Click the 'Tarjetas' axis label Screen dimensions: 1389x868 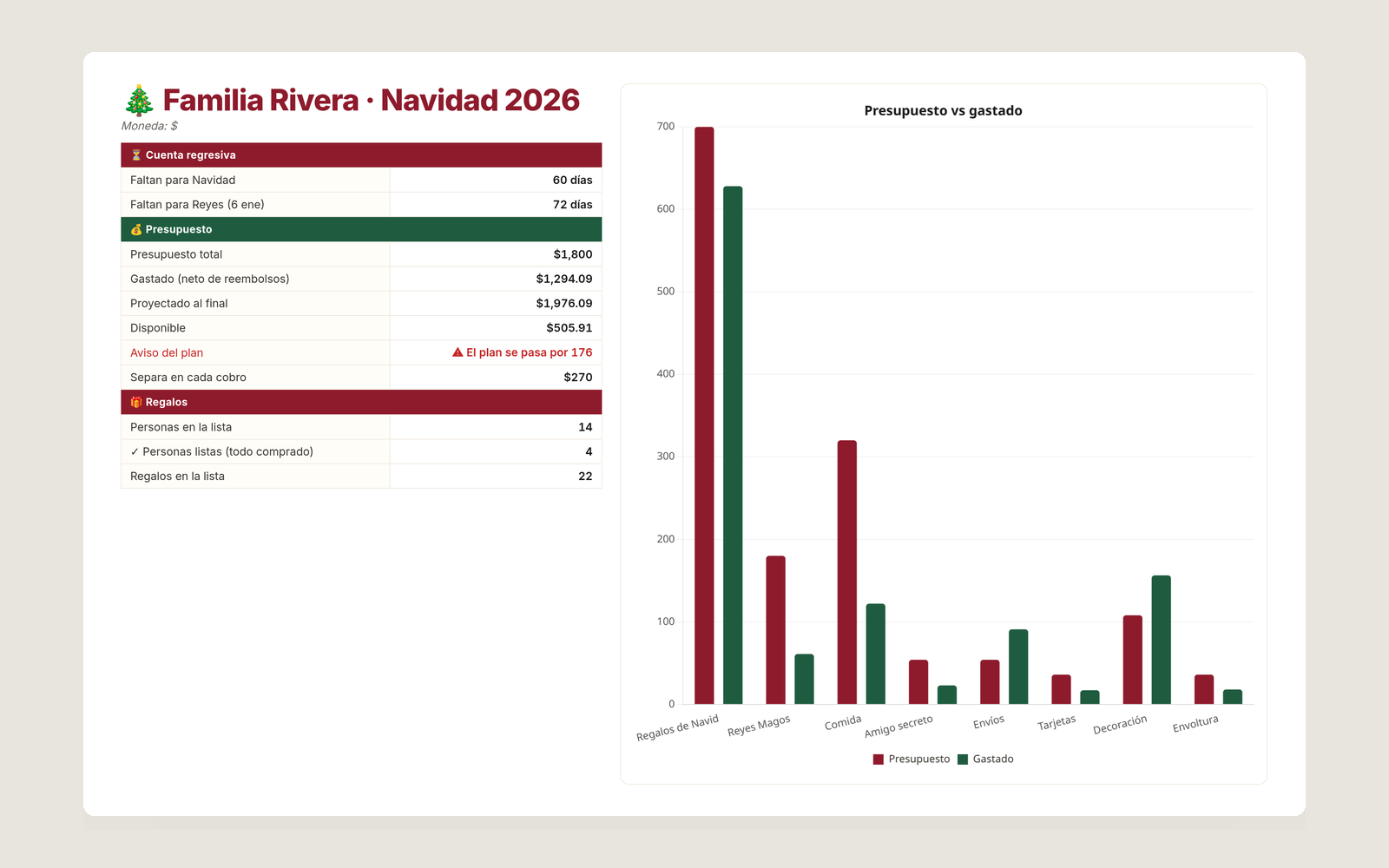coord(1057,723)
